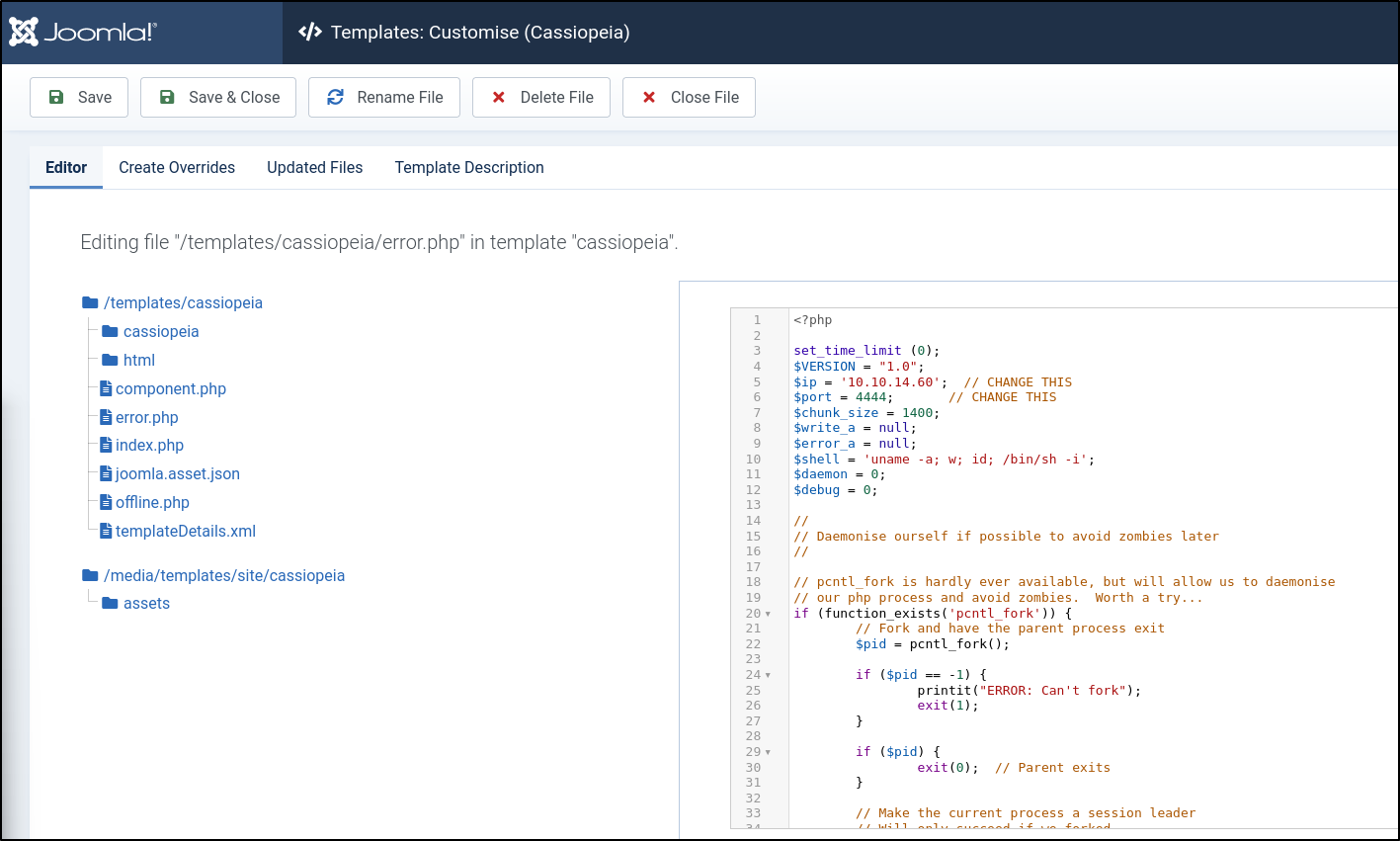Open the Create Overrides tab
Screen dimensions: 1400x841
click(177, 167)
